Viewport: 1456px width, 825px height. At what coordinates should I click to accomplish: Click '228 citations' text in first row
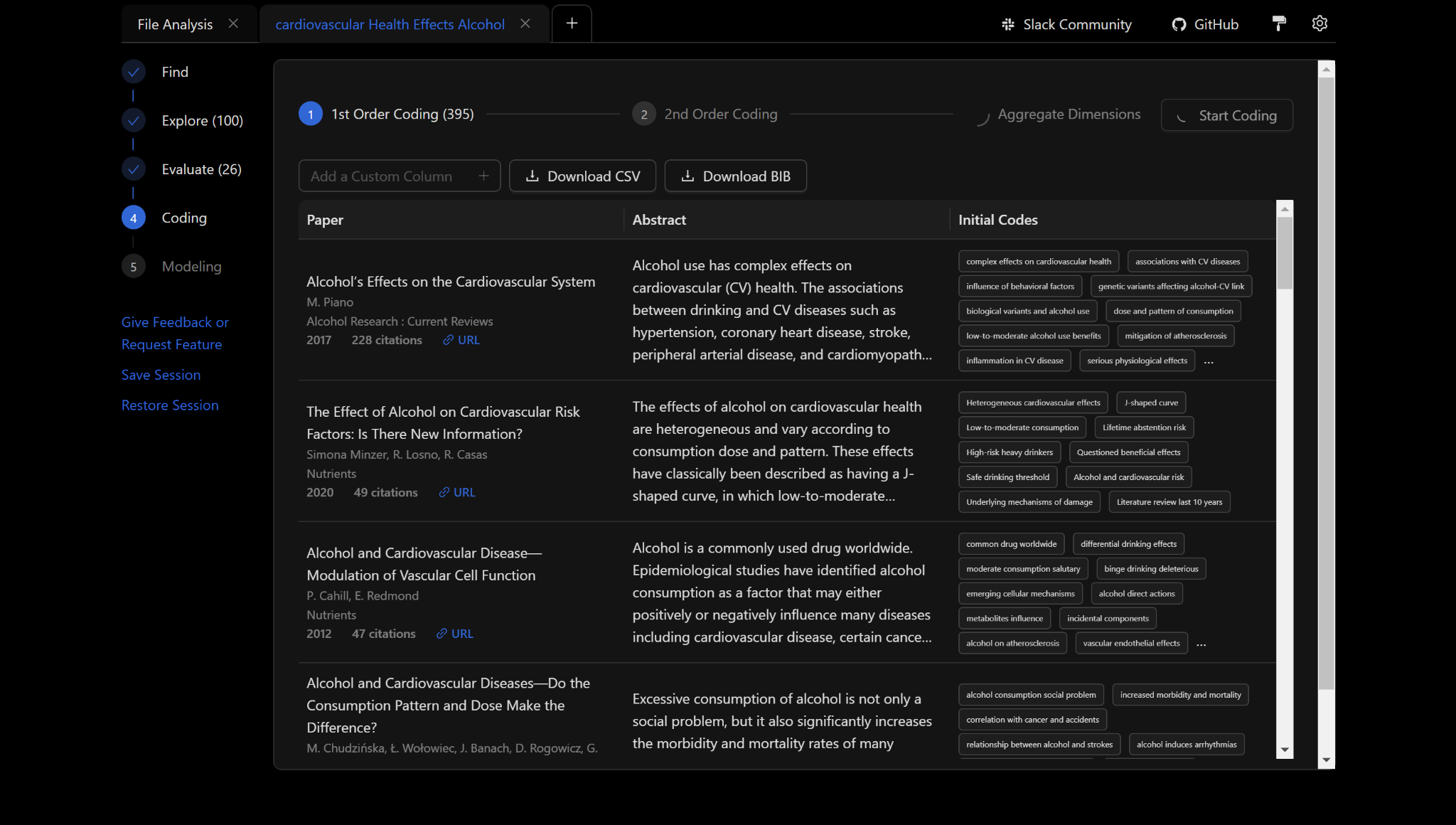click(387, 340)
